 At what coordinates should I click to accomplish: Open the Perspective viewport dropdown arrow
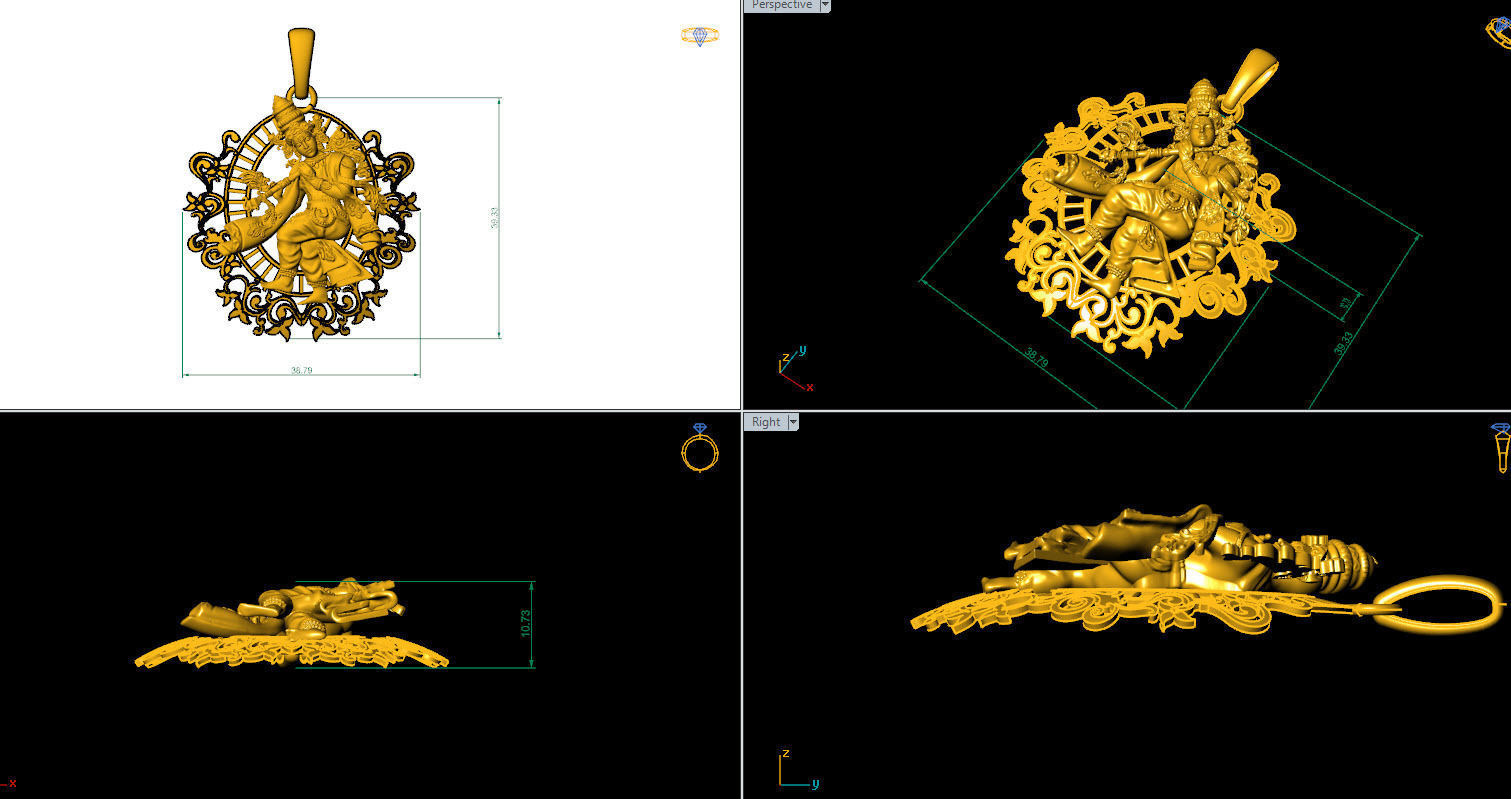[x=824, y=5]
